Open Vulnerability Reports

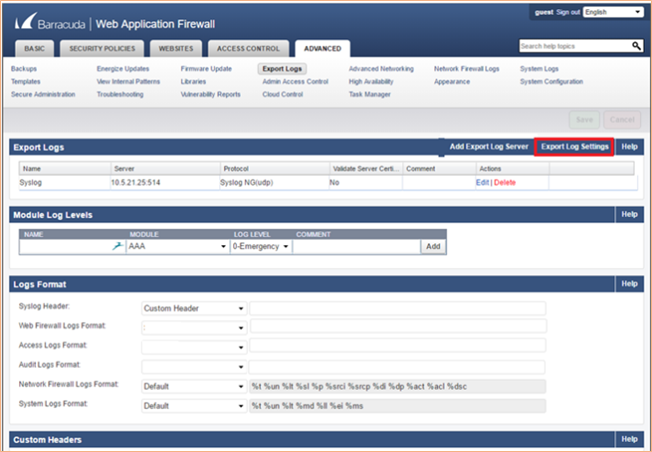(210, 94)
